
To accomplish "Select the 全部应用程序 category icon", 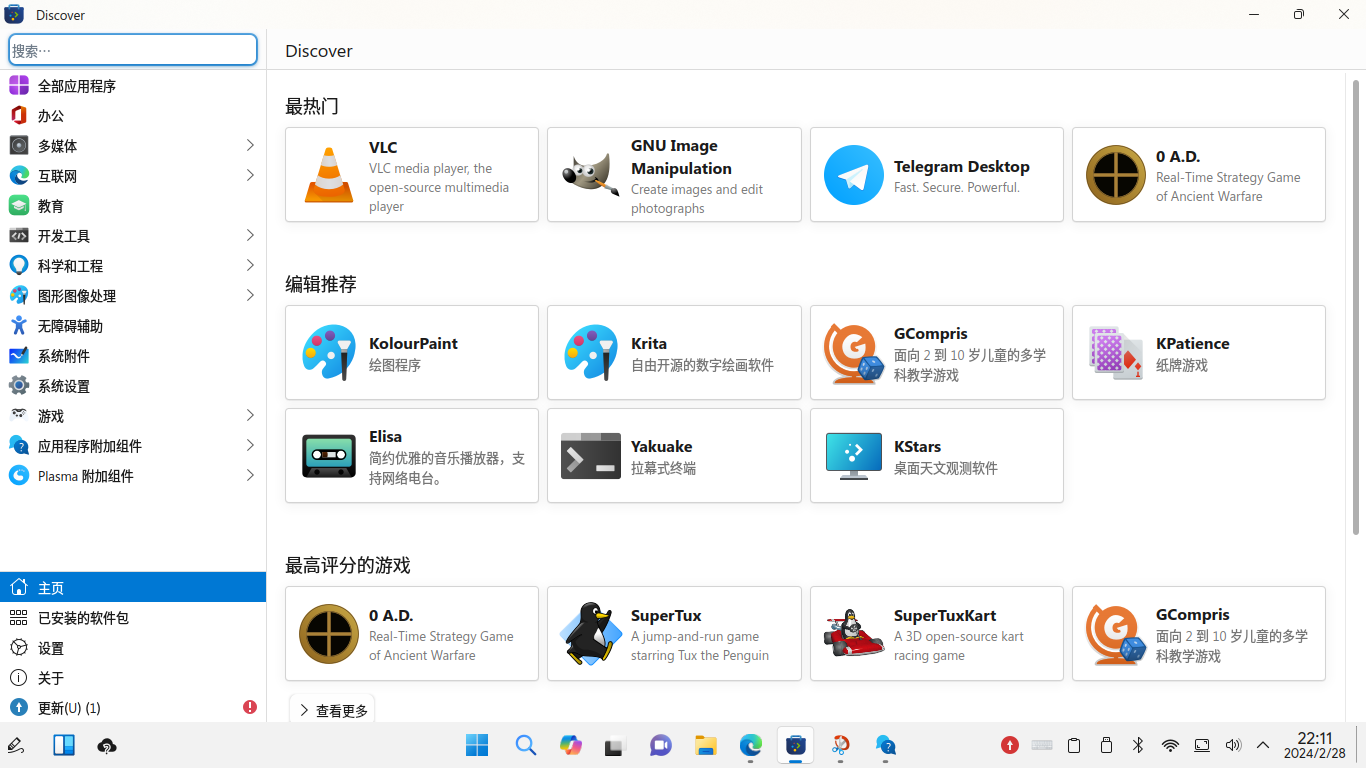I will pos(19,86).
